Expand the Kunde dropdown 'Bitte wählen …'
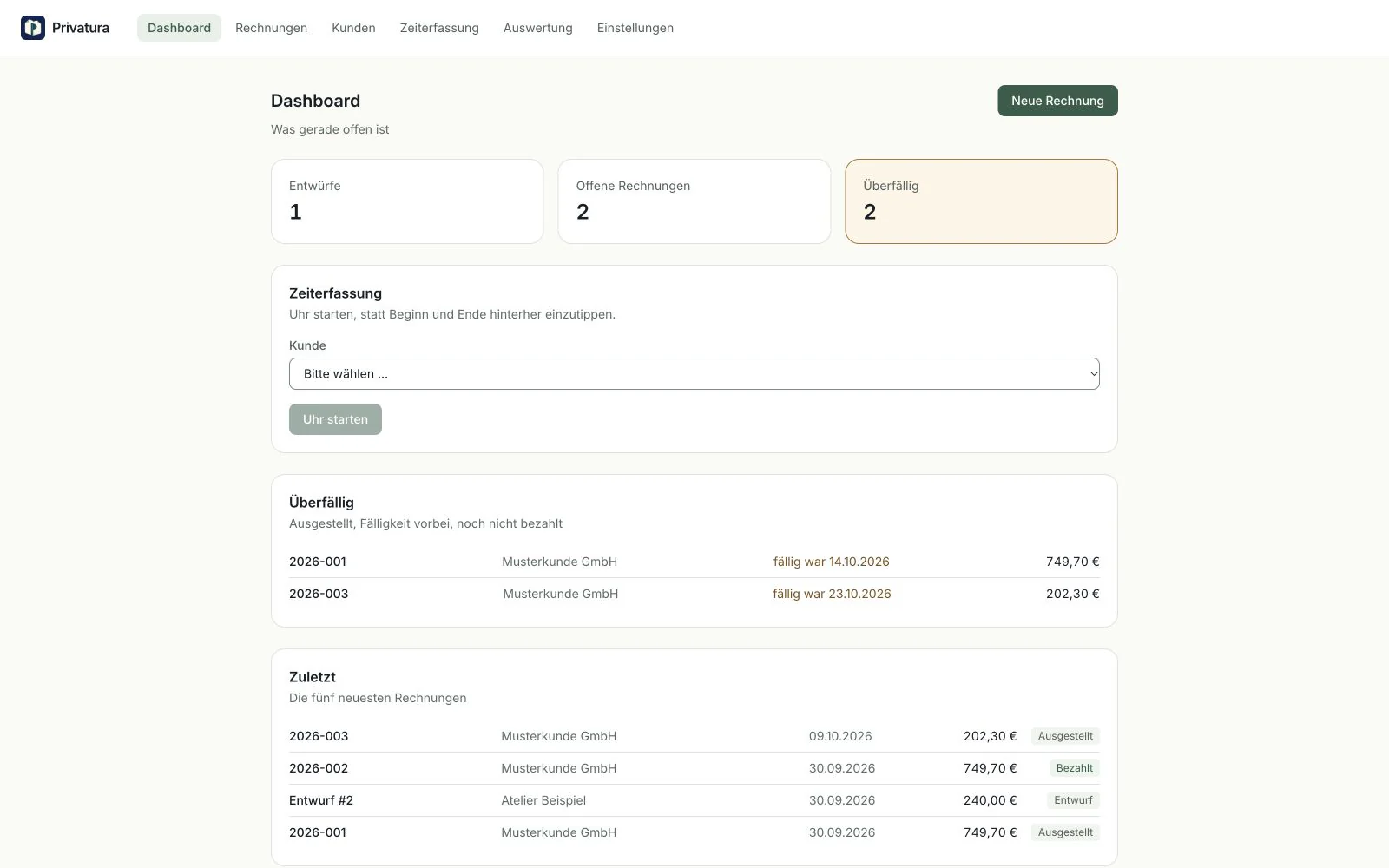 [x=694, y=373]
